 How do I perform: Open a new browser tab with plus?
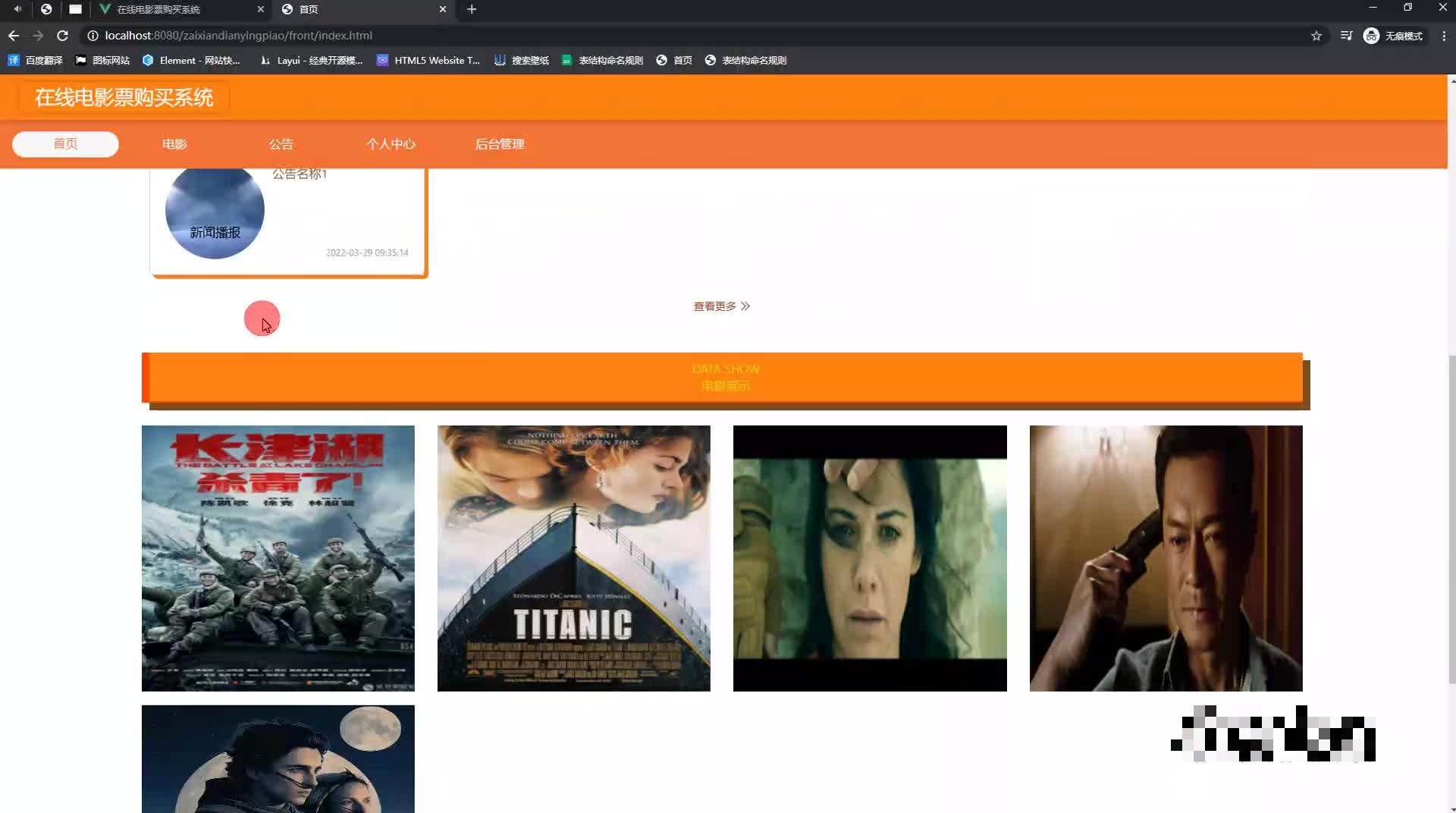pos(472,9)
